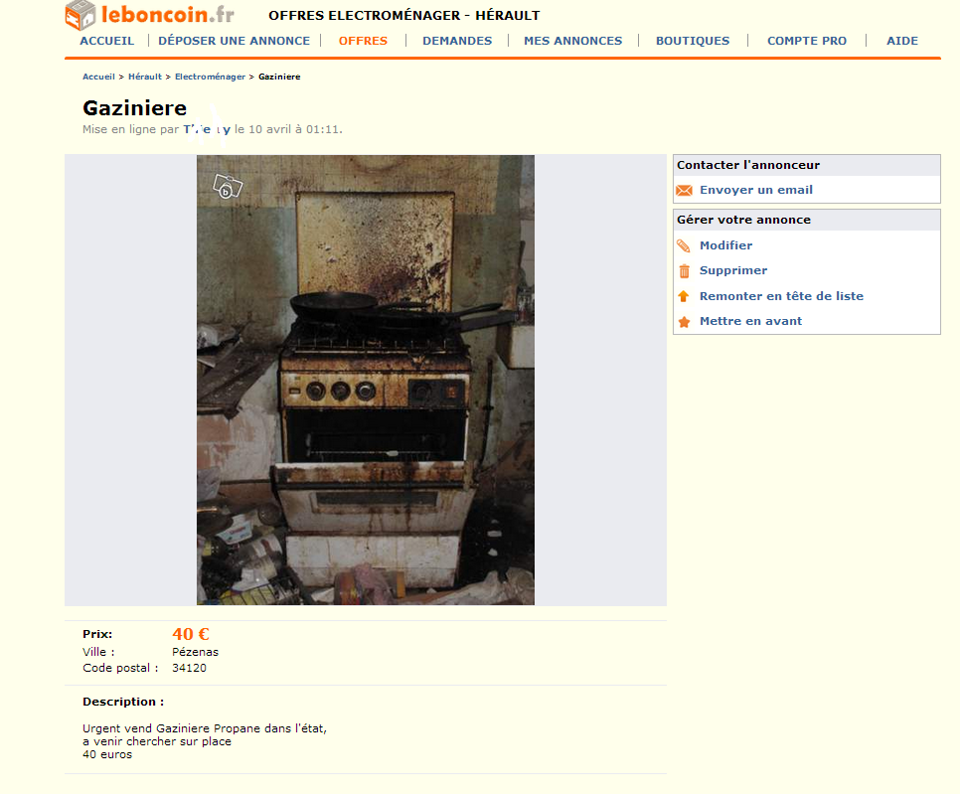Viewport: 960px width, 794px height.
Task: Click the pencil icon next to Modifier
Action: pyautogui.click(x=684, y=245)
